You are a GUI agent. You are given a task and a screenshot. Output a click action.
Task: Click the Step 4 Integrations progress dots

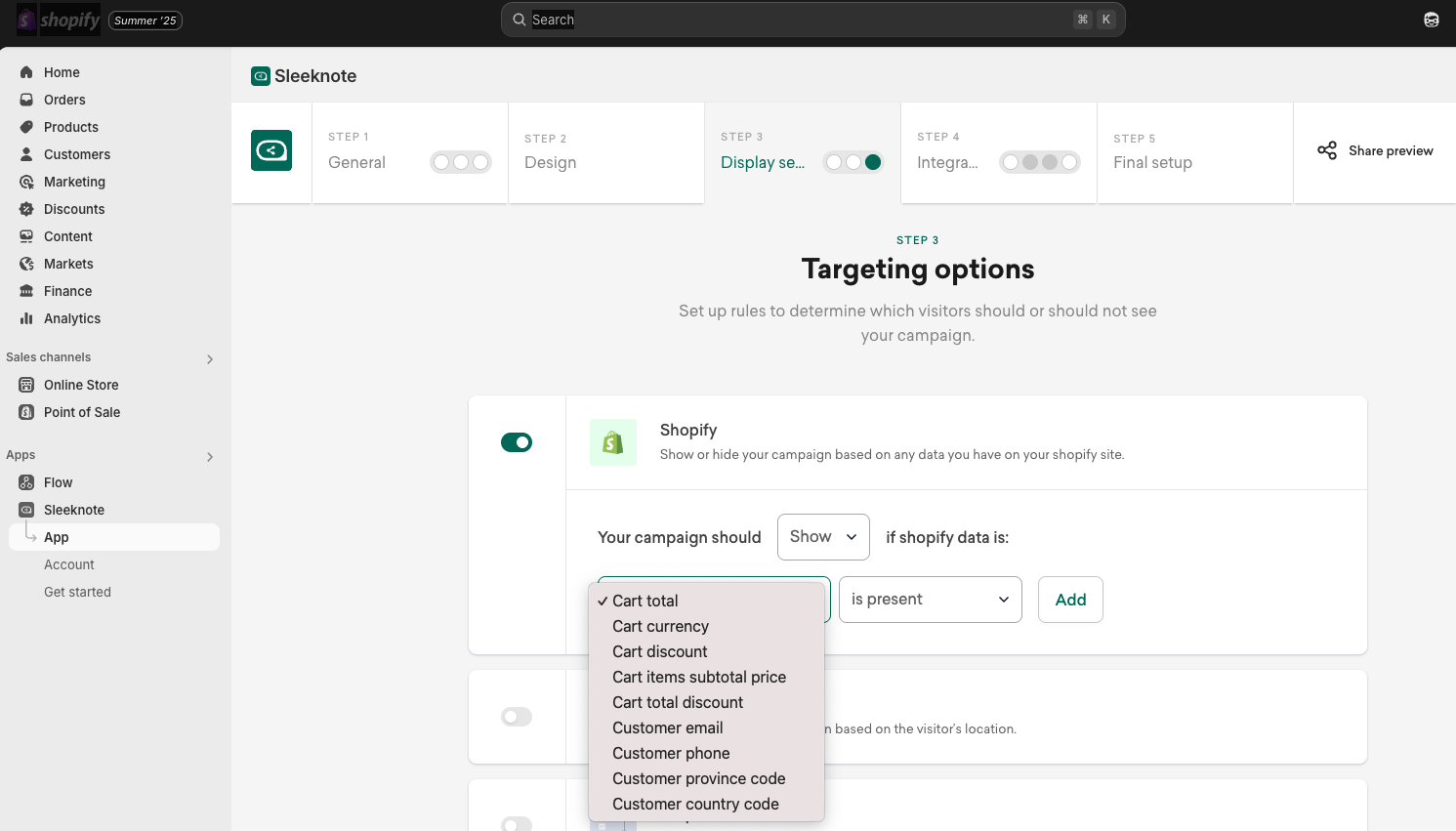point(1040,162)
